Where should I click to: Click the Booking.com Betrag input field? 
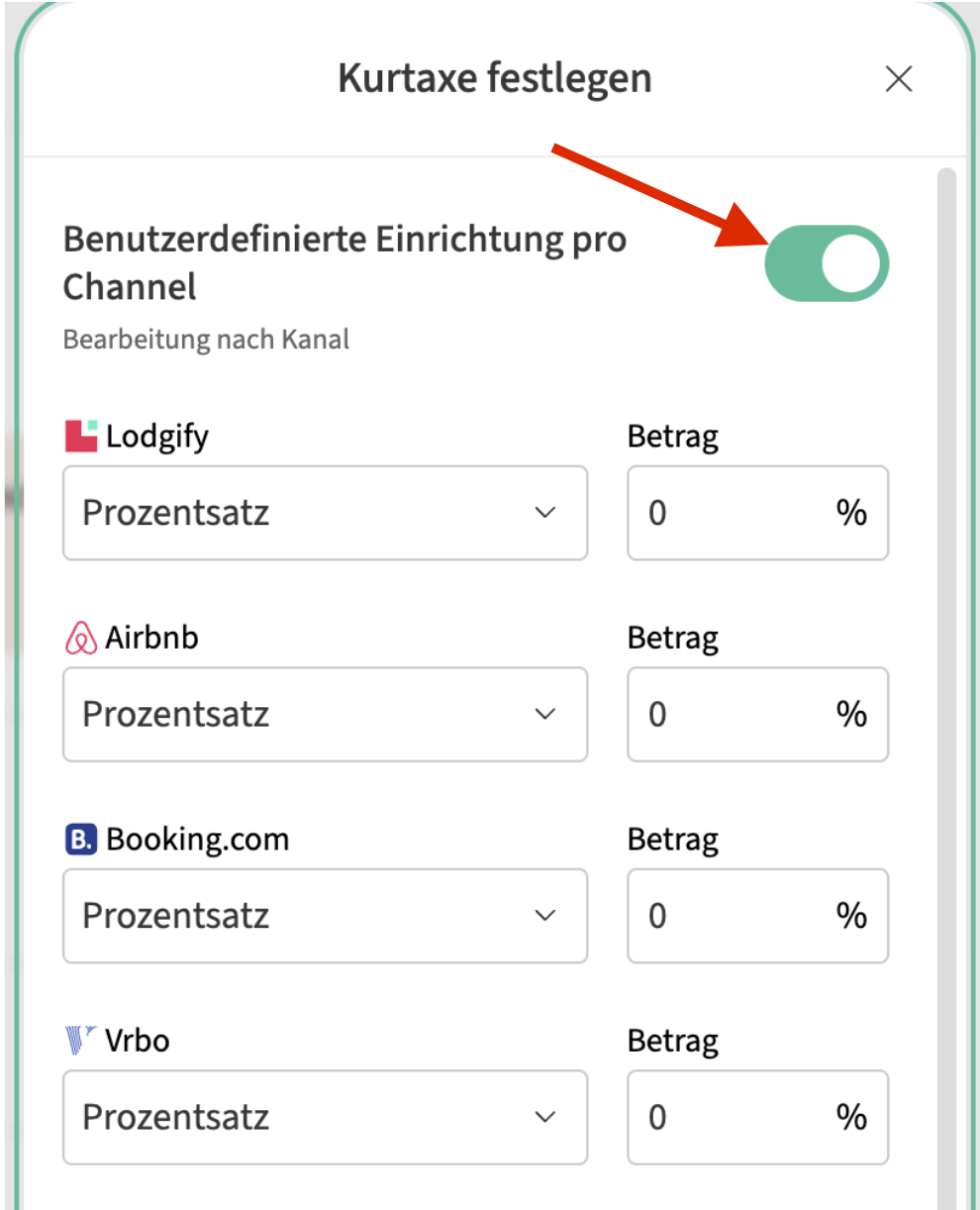pos(733,916)
